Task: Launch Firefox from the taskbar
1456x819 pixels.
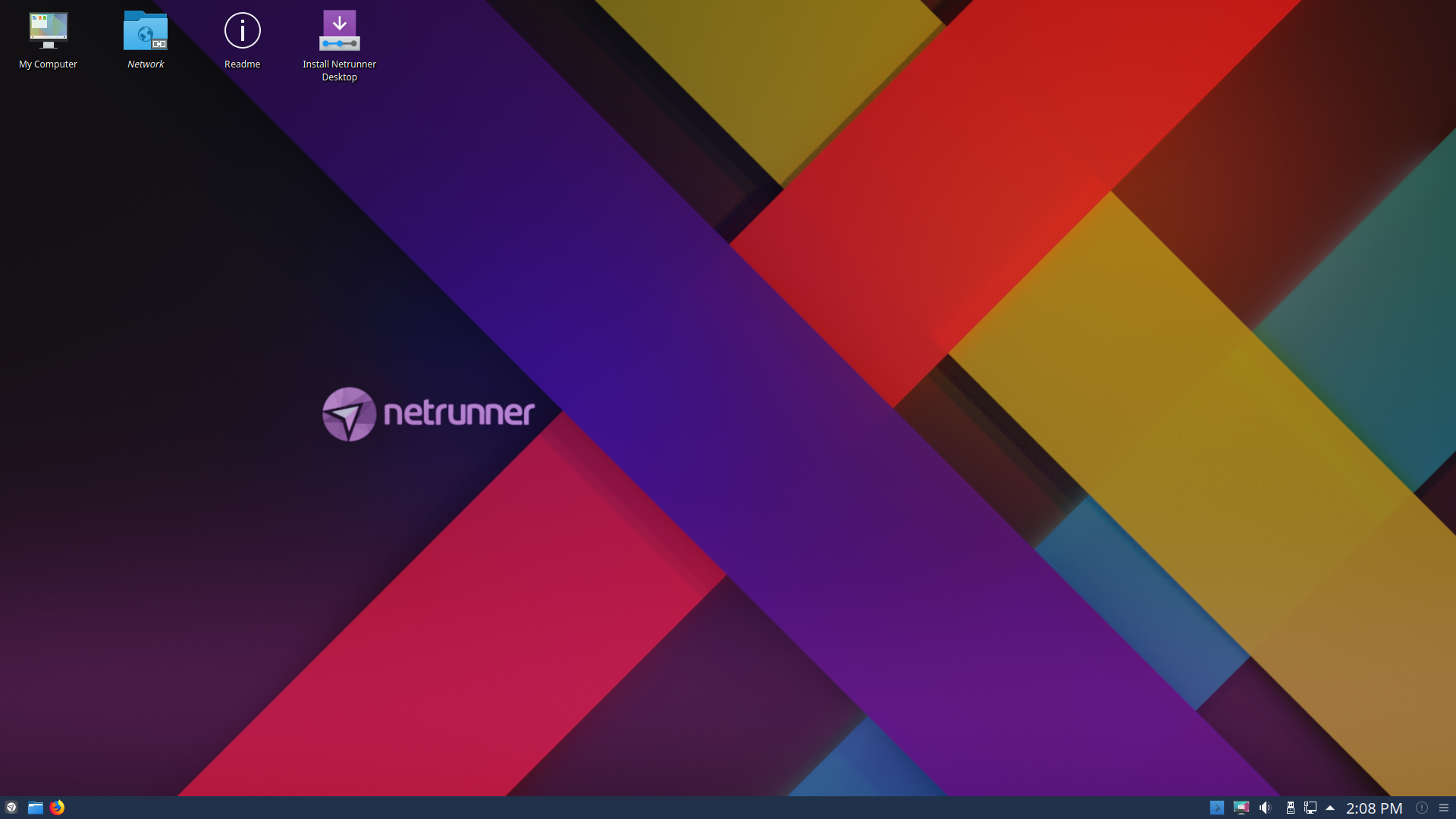Action: click(58, 808)
